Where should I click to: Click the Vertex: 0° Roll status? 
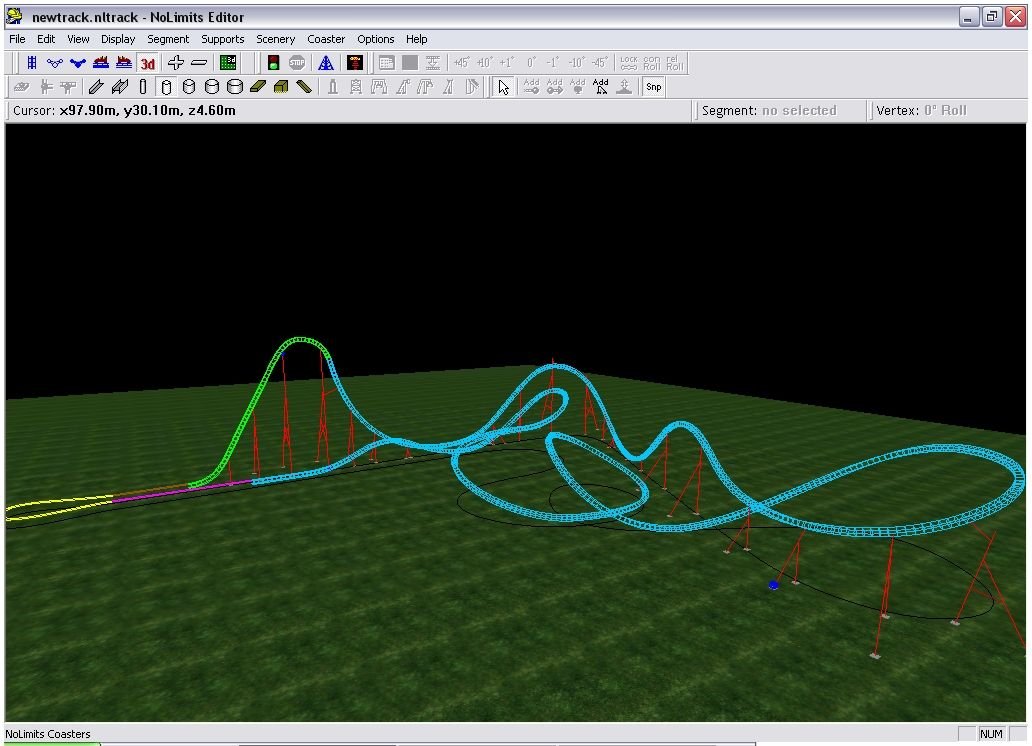(x=921, y=111)
